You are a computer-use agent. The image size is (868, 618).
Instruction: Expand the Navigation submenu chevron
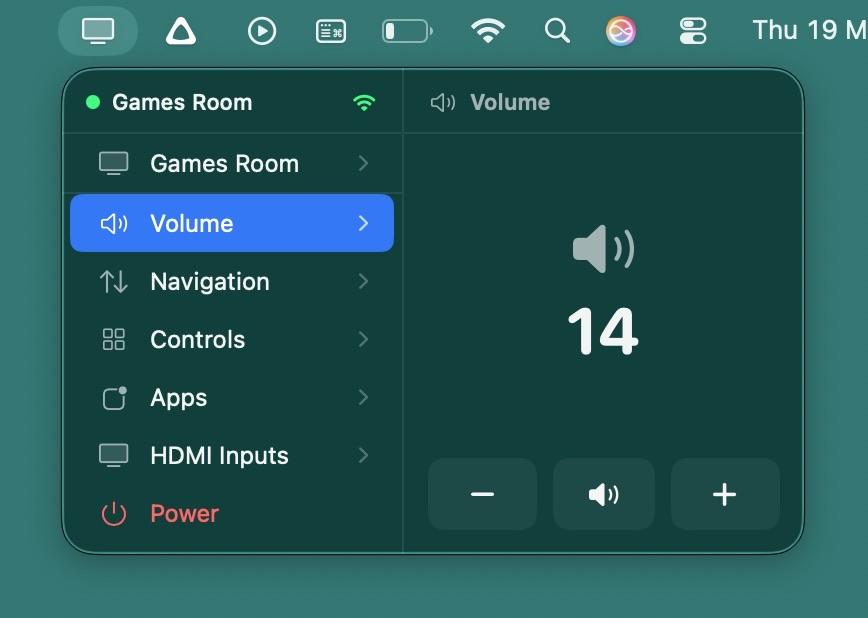coord(363,282)
